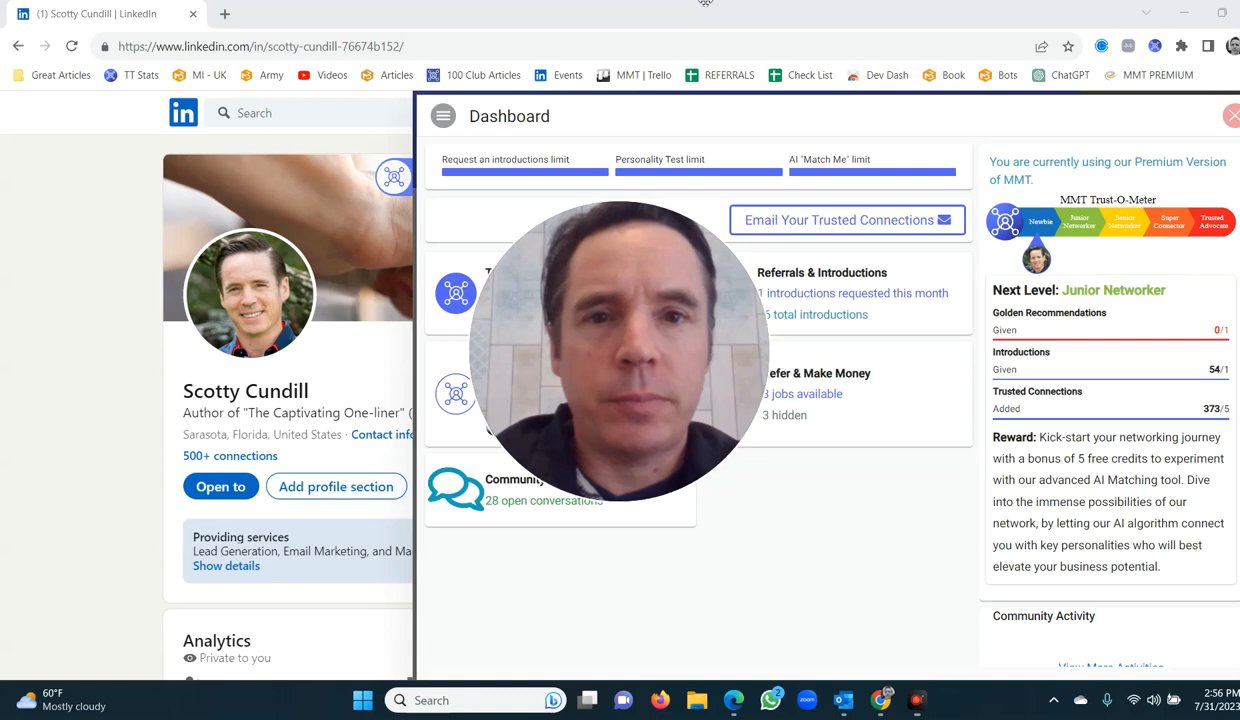Viewport: 1240px width, 720px height.
Task: Open WhatsApp from the taskbar
Action: pos(771,700)
